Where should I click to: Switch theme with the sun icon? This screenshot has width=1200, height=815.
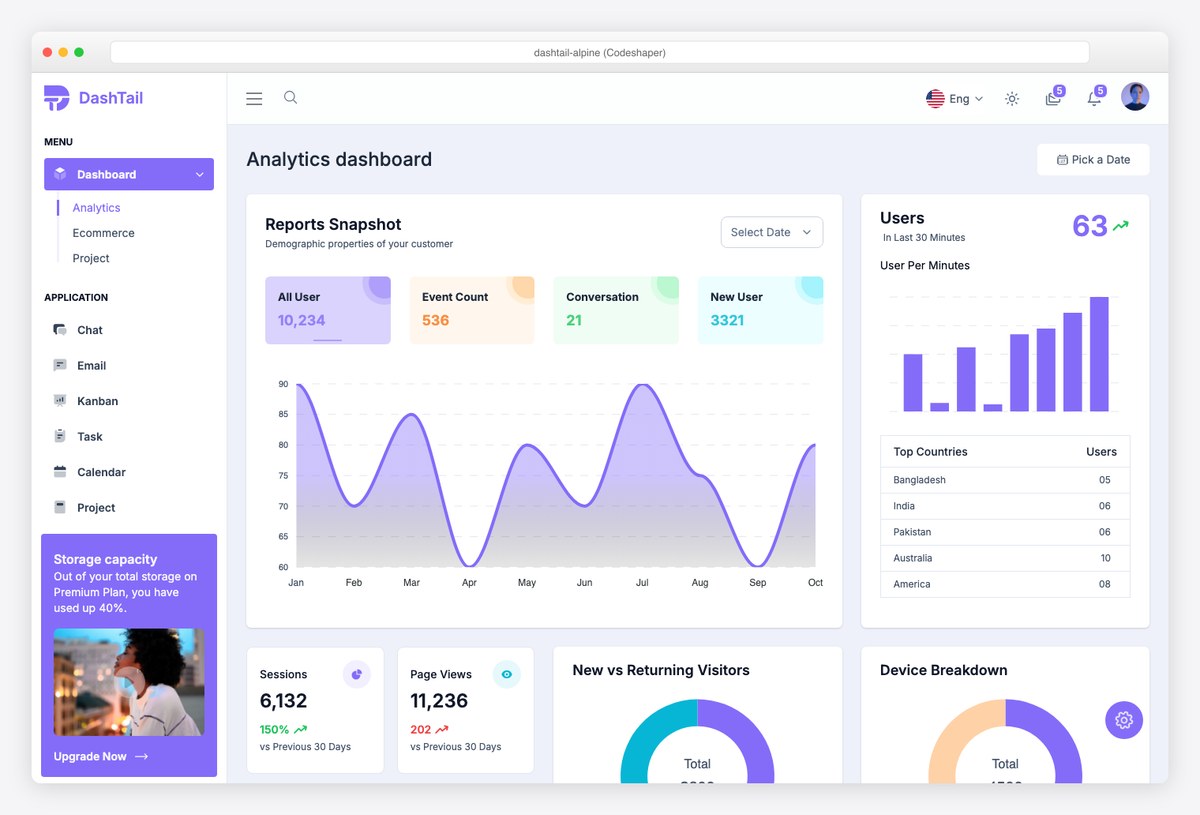[x=1012, y=98]
